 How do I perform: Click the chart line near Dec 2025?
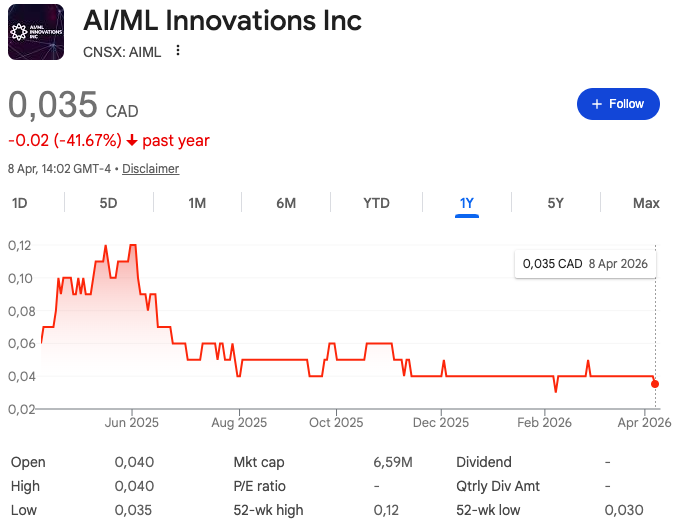pos(440,376)
